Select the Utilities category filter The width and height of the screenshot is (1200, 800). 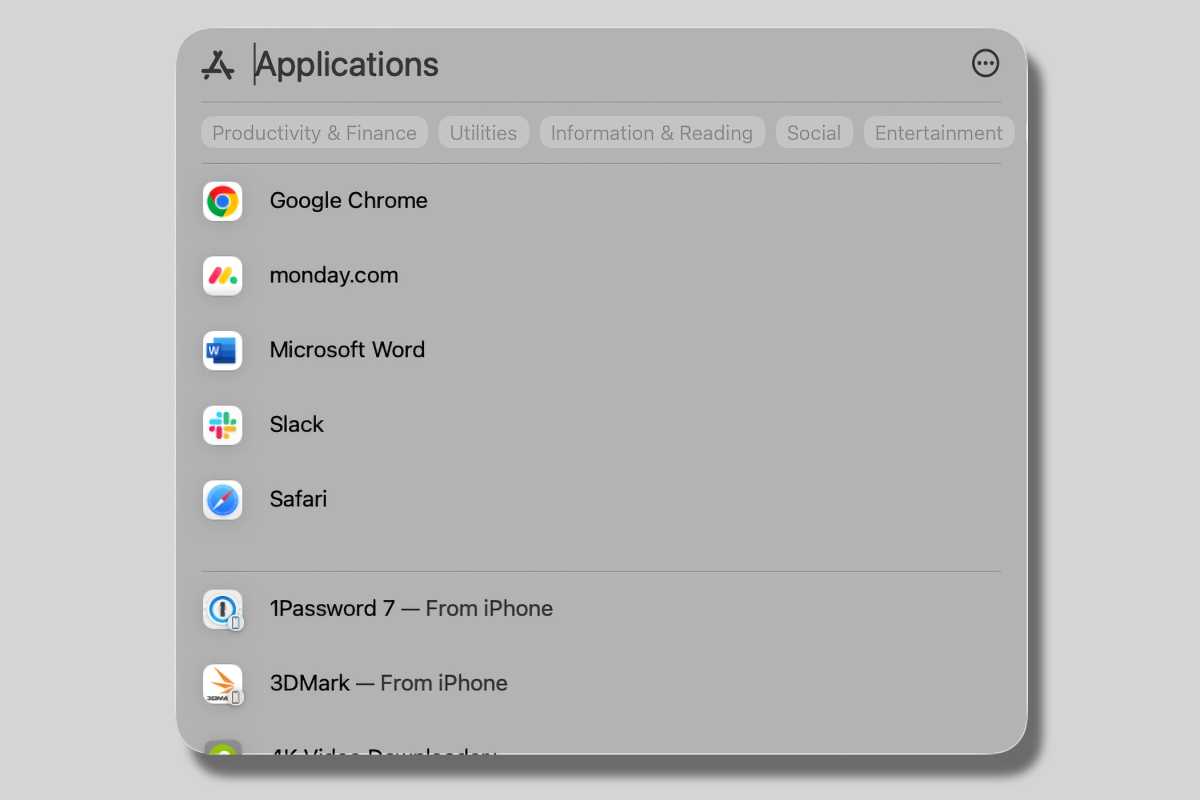point(483,133)
